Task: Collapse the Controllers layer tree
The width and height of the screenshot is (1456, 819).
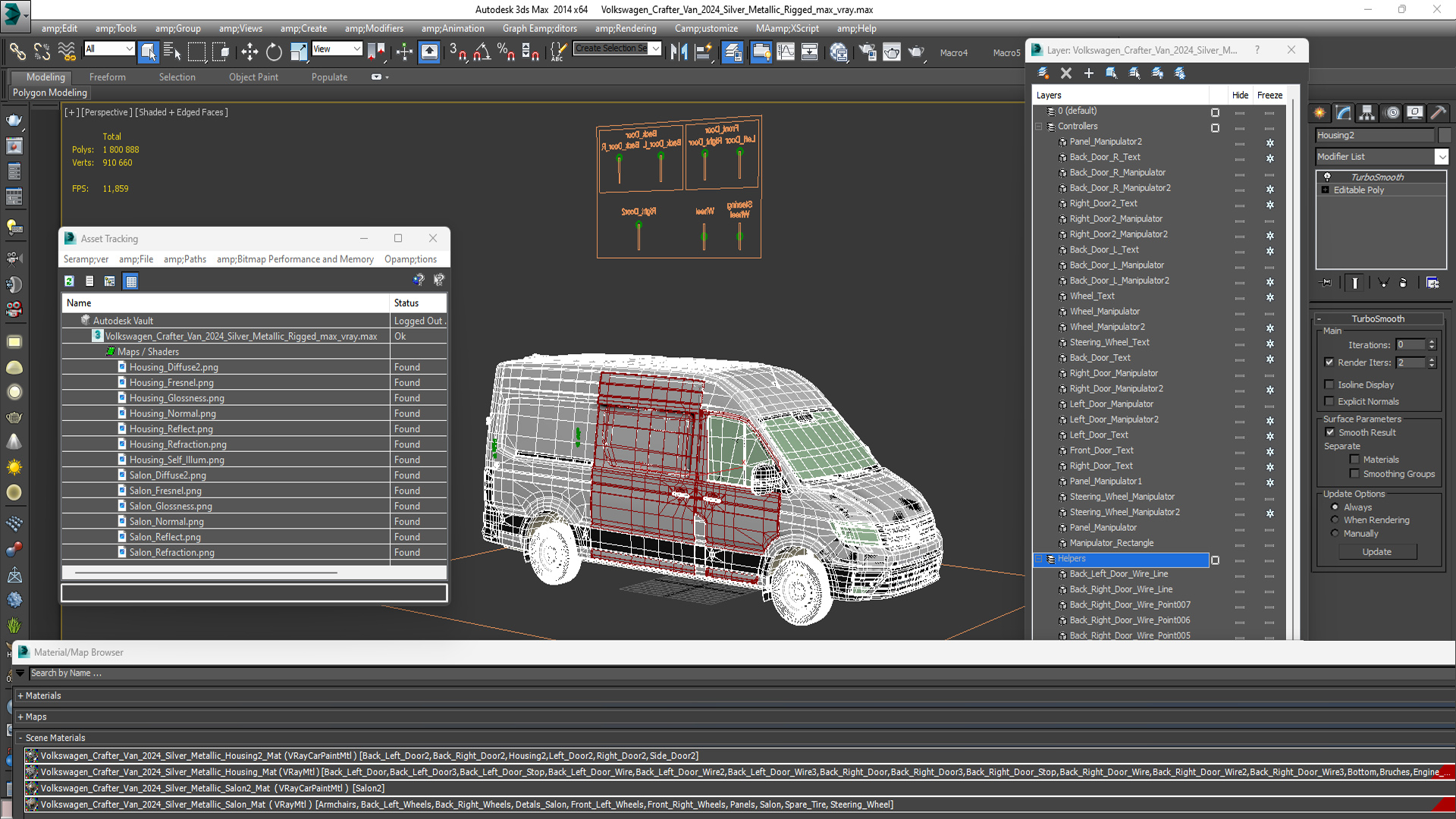Action: point(1039,127)
